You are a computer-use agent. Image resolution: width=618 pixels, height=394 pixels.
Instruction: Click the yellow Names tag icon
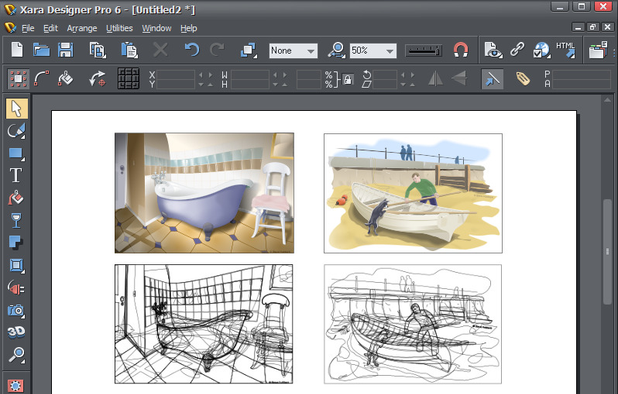tap(523, 78)
